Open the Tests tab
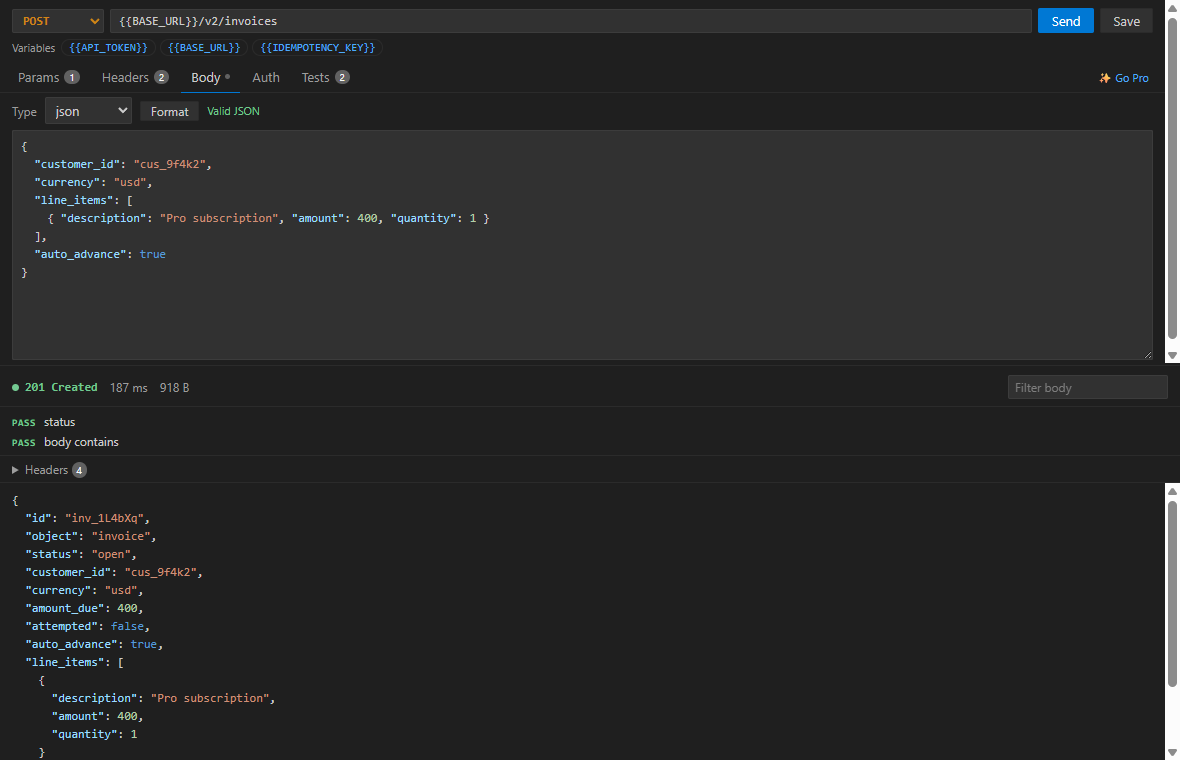The width and height of the screenshot is (1180, 760). pyautogui.click(x=325, y=78)
